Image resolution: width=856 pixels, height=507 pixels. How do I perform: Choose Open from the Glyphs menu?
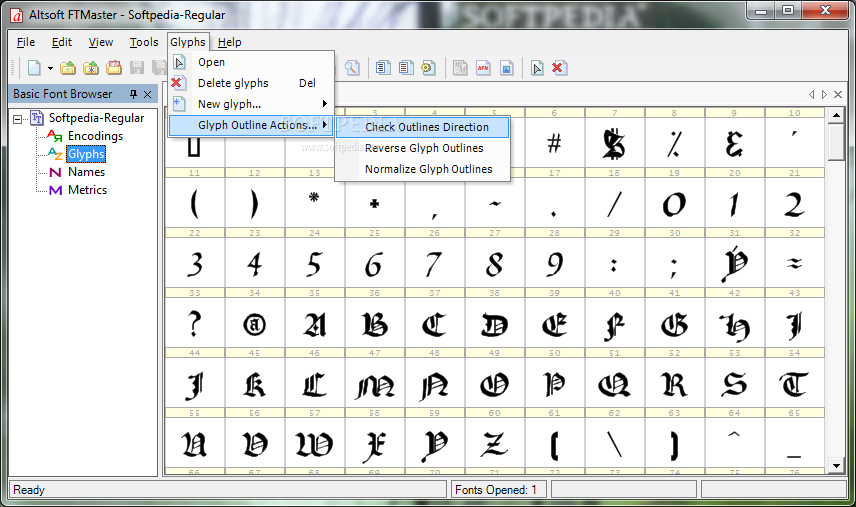[251, 62]
